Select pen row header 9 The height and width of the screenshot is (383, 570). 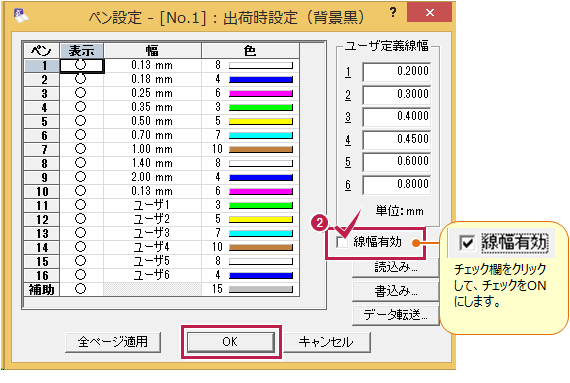tap(41, 177)
